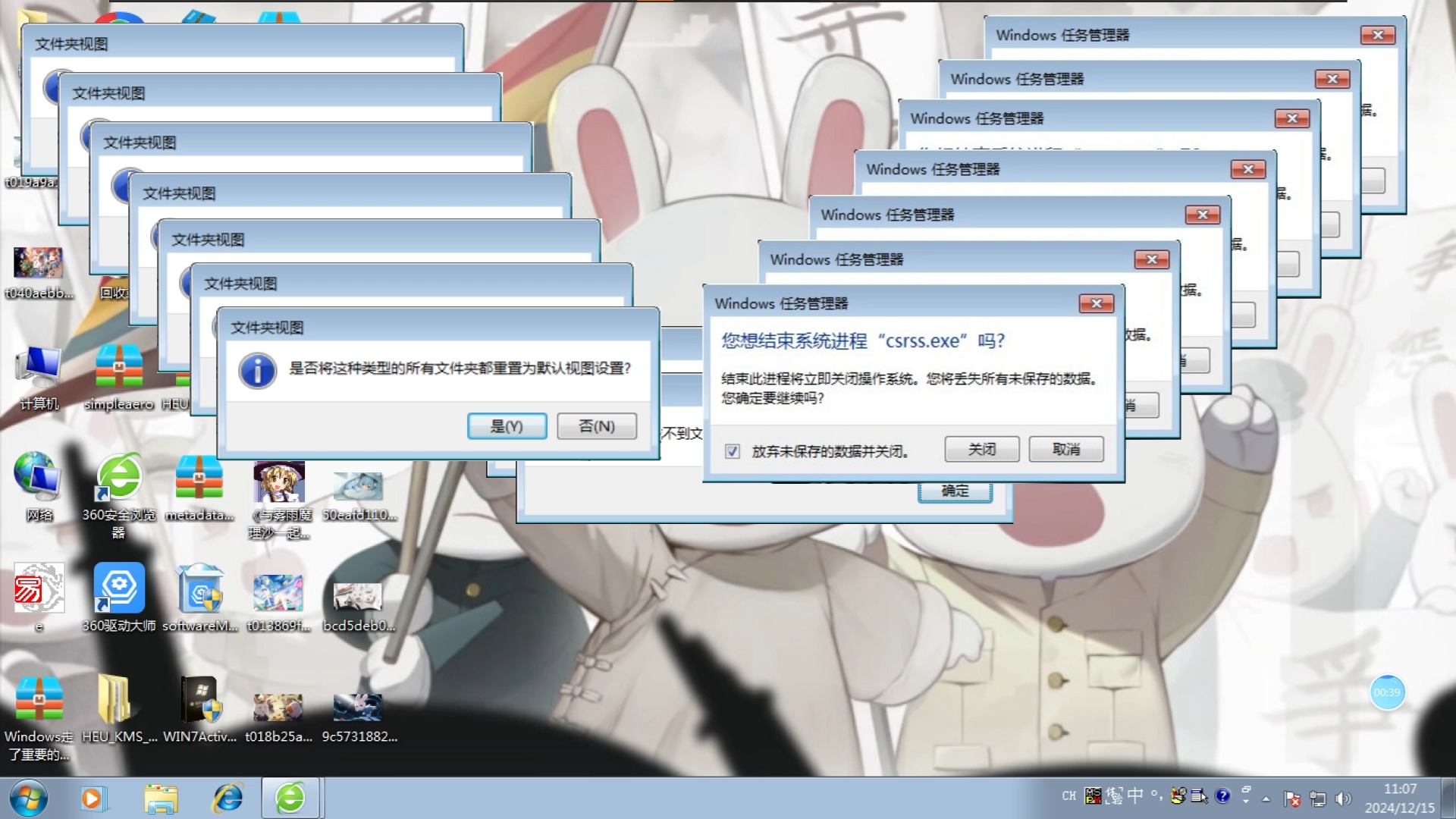
Task: Click 否(N) in the 文件夹视图 dialog
Action: pyautogui.click(x=597, y=426)
